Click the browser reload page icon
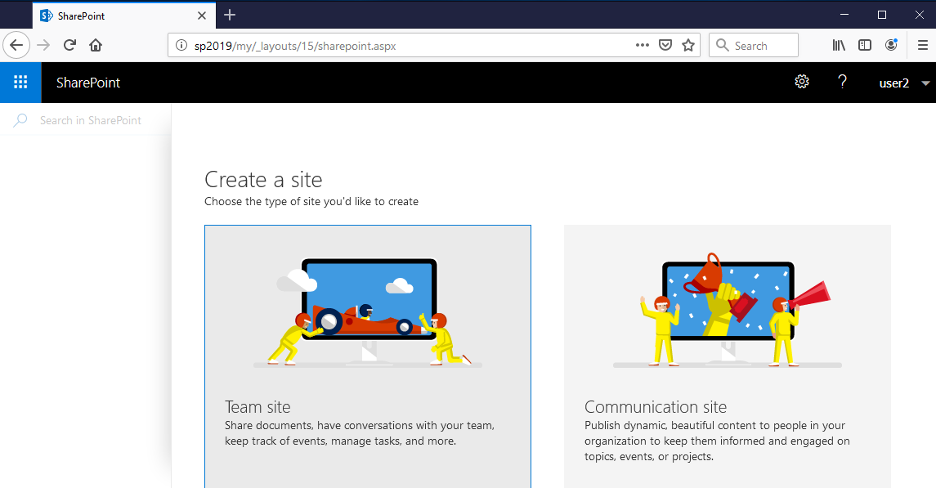936x488 pixels. coord(70,45)
